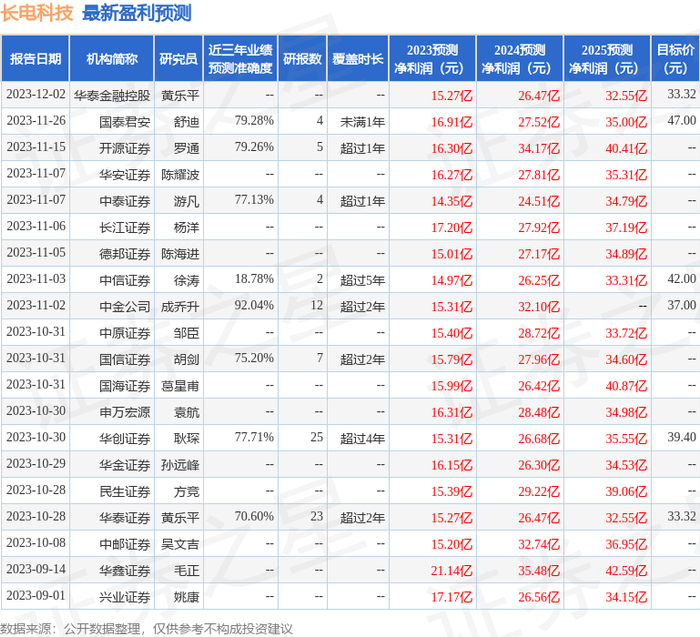Image resolution: width=700 pixels, height=637 pixels.
Task: Select institution 中泰证券
Action: pyautogui.click(x=125, y=201)
